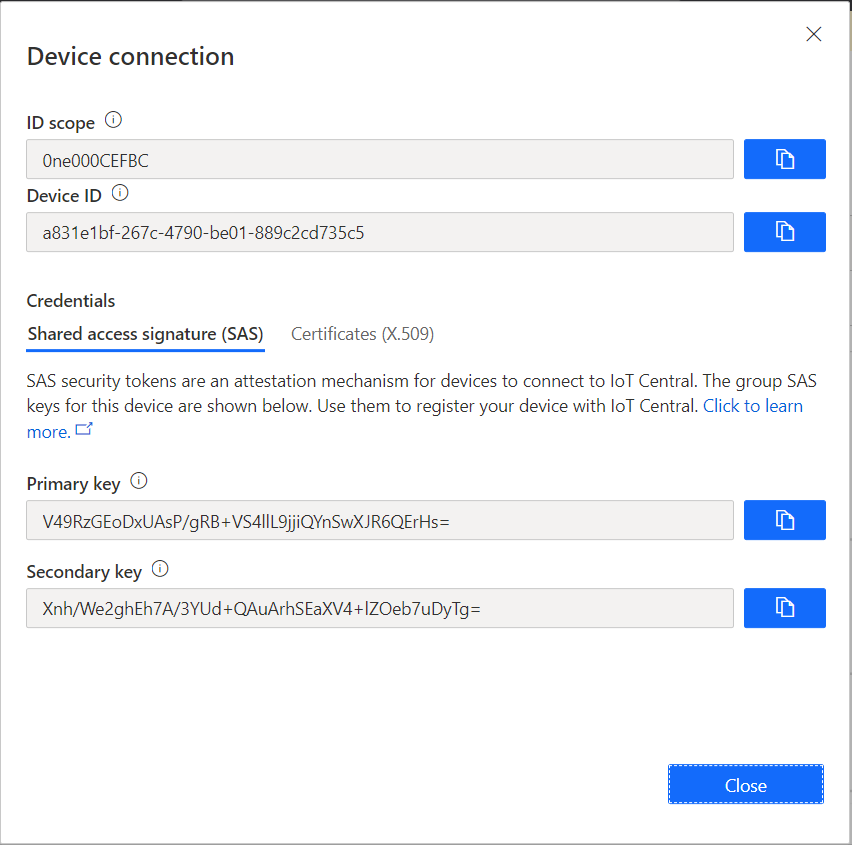Switch to the Certificates (X.509) tab

pyautogui.click(x=362, y=334)
